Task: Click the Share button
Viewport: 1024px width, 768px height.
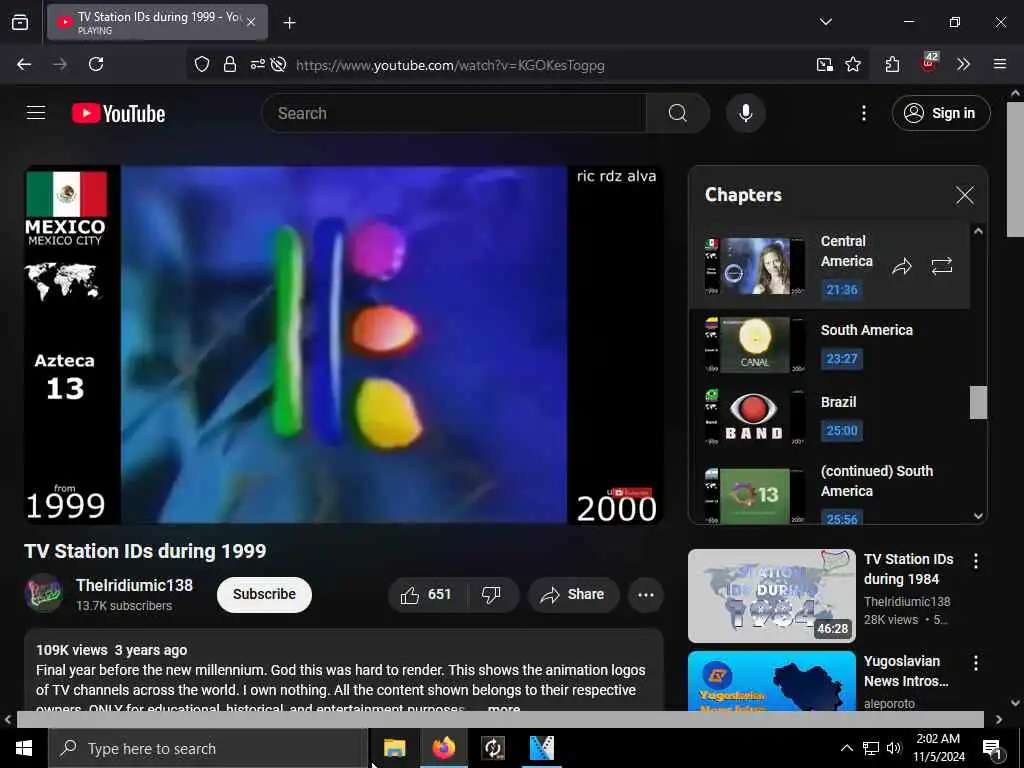Action: (573, 594)
